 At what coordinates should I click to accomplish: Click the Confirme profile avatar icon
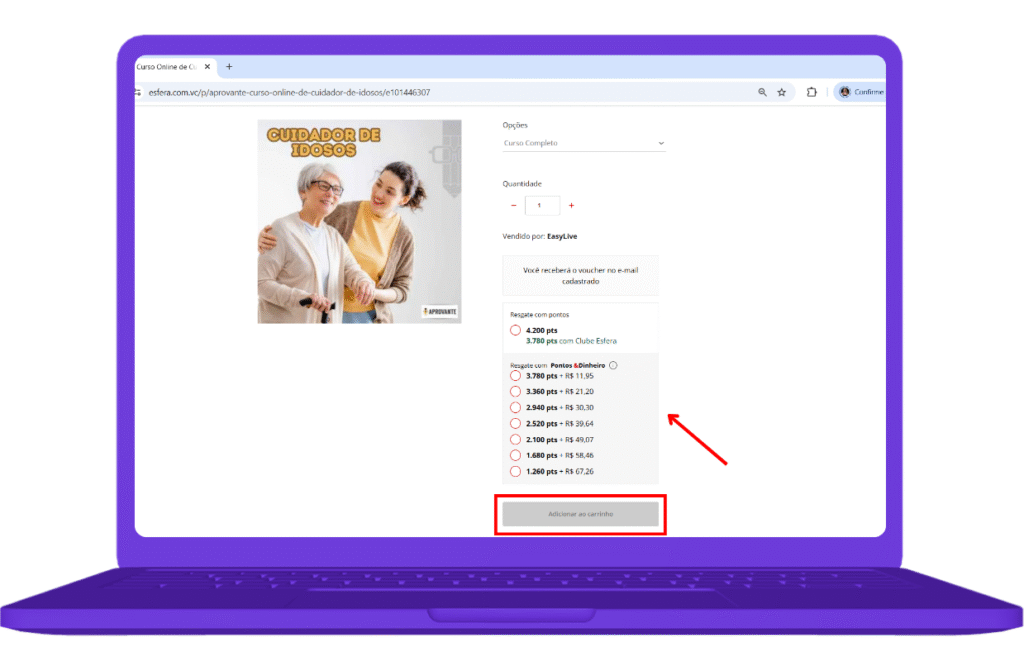pyautogui.click(x=845, y=92)
